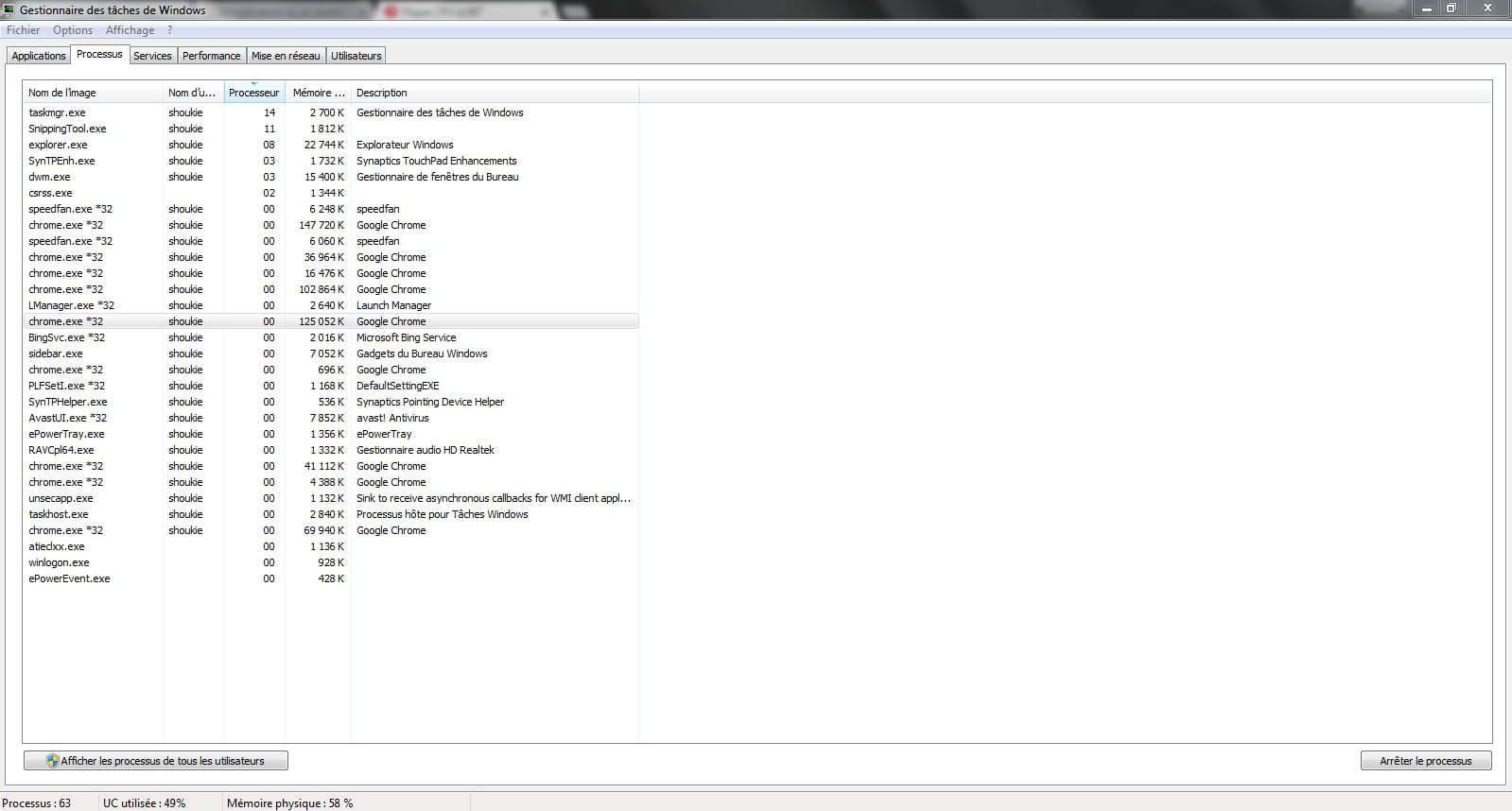Image resolution: width=1512 pixels, height=811 pixels.
Task: Click the shield icon on Afficher les processus button
Action: click(53, 761)
